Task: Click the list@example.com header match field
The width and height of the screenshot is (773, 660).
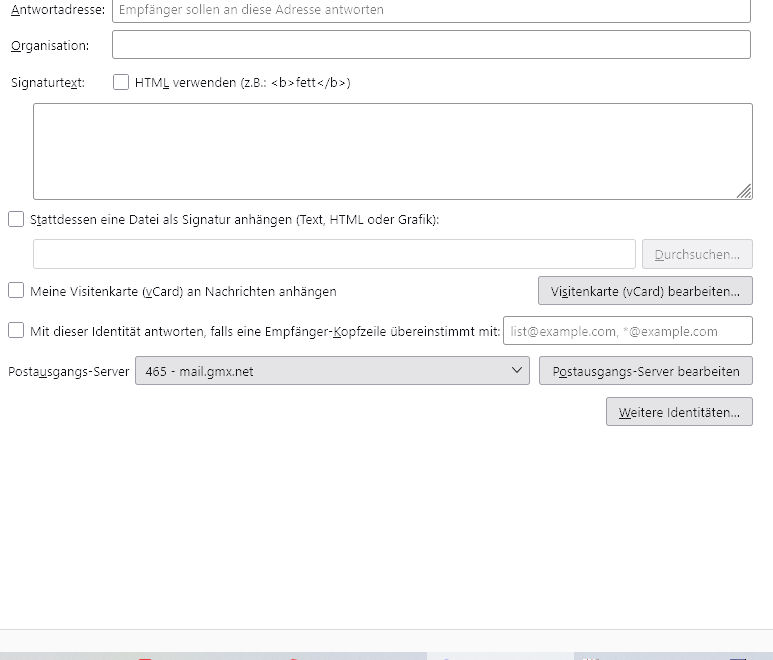Action: [628, 331]
